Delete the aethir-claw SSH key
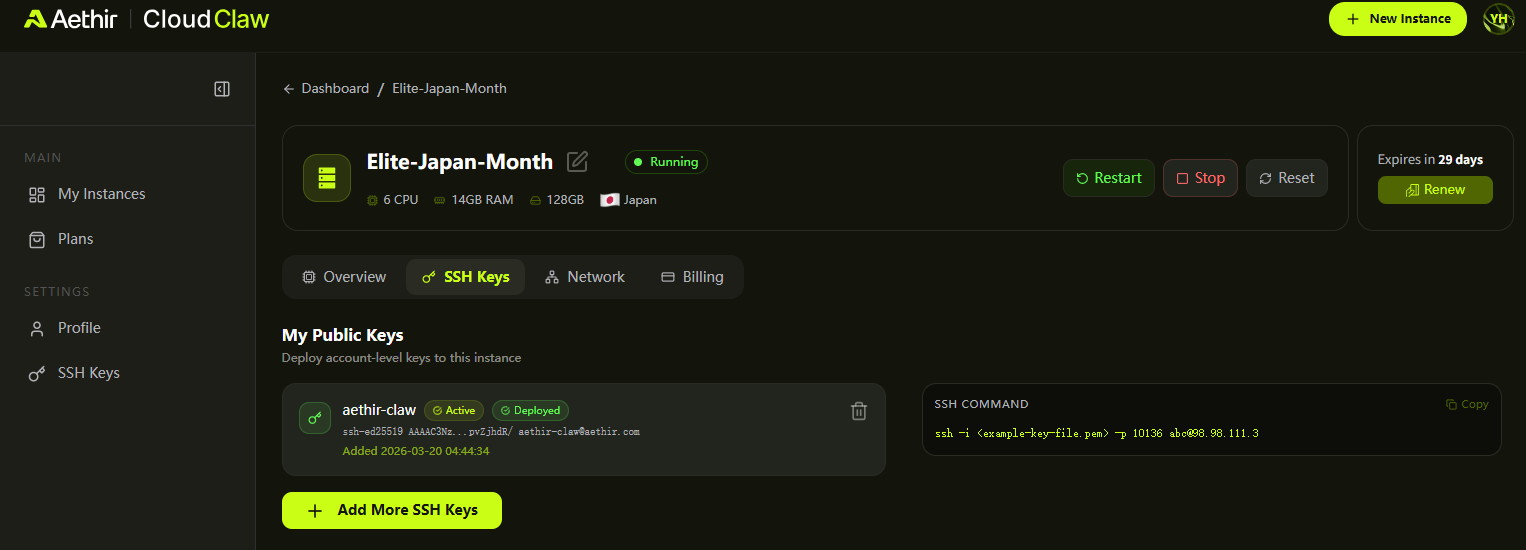The image size is (1526, 550). (858, 411)
